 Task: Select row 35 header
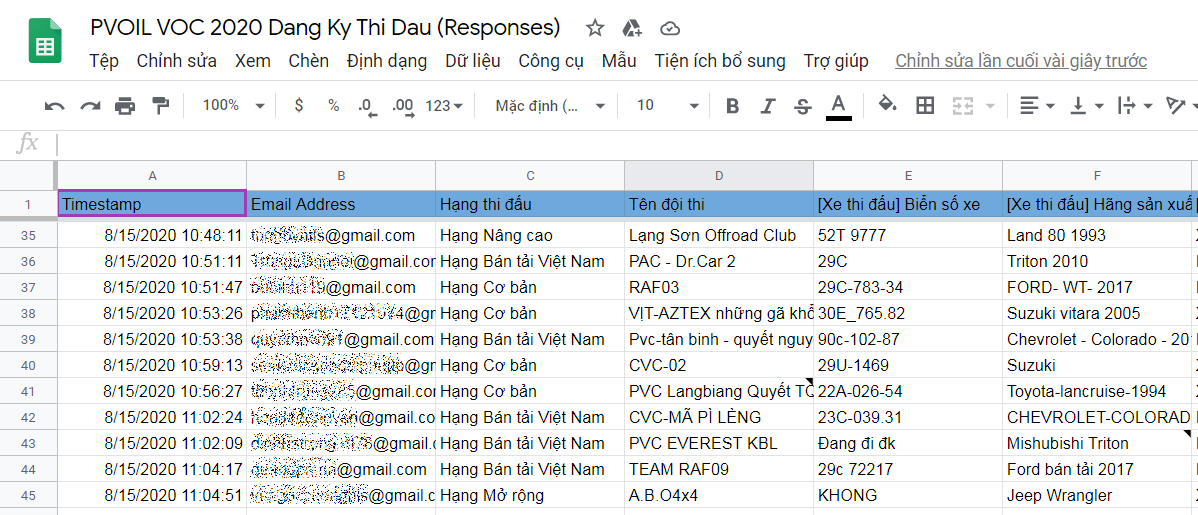tap(28, 235)
